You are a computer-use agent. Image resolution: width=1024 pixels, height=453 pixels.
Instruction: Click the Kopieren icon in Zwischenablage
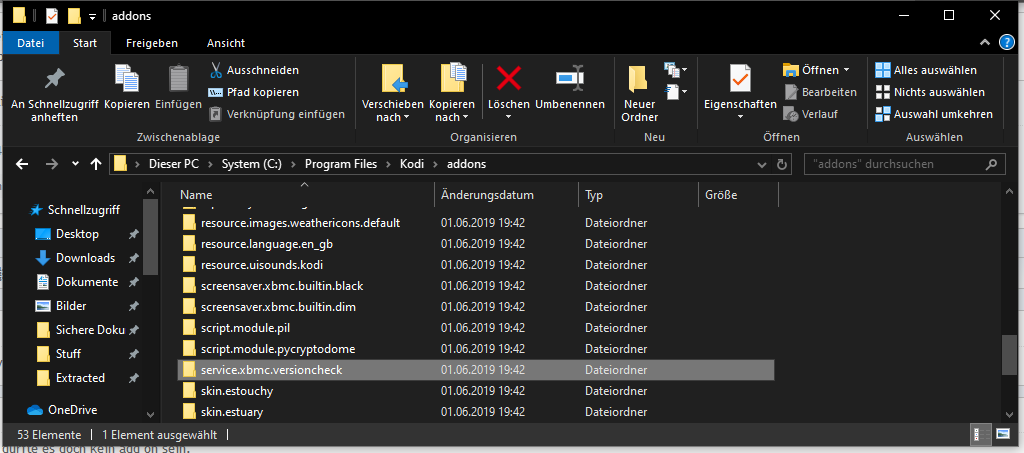(x=127, y=78)
